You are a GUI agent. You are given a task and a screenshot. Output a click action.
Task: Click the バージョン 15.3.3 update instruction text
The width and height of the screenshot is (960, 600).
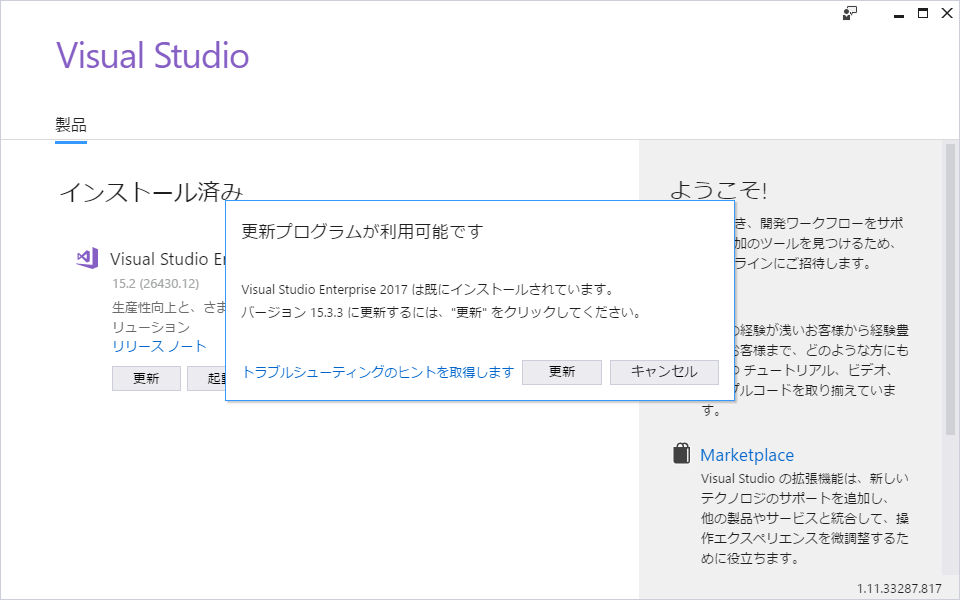click(x=443, y=312)
